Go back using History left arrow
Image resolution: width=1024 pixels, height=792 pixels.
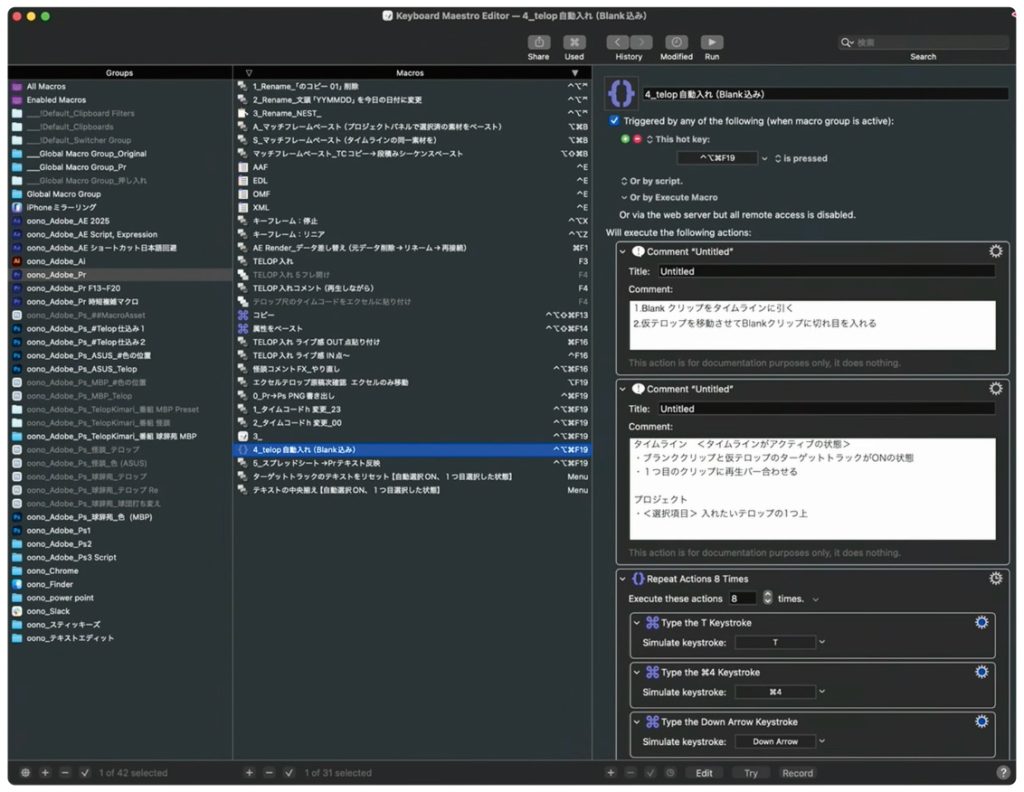(617, 43)
